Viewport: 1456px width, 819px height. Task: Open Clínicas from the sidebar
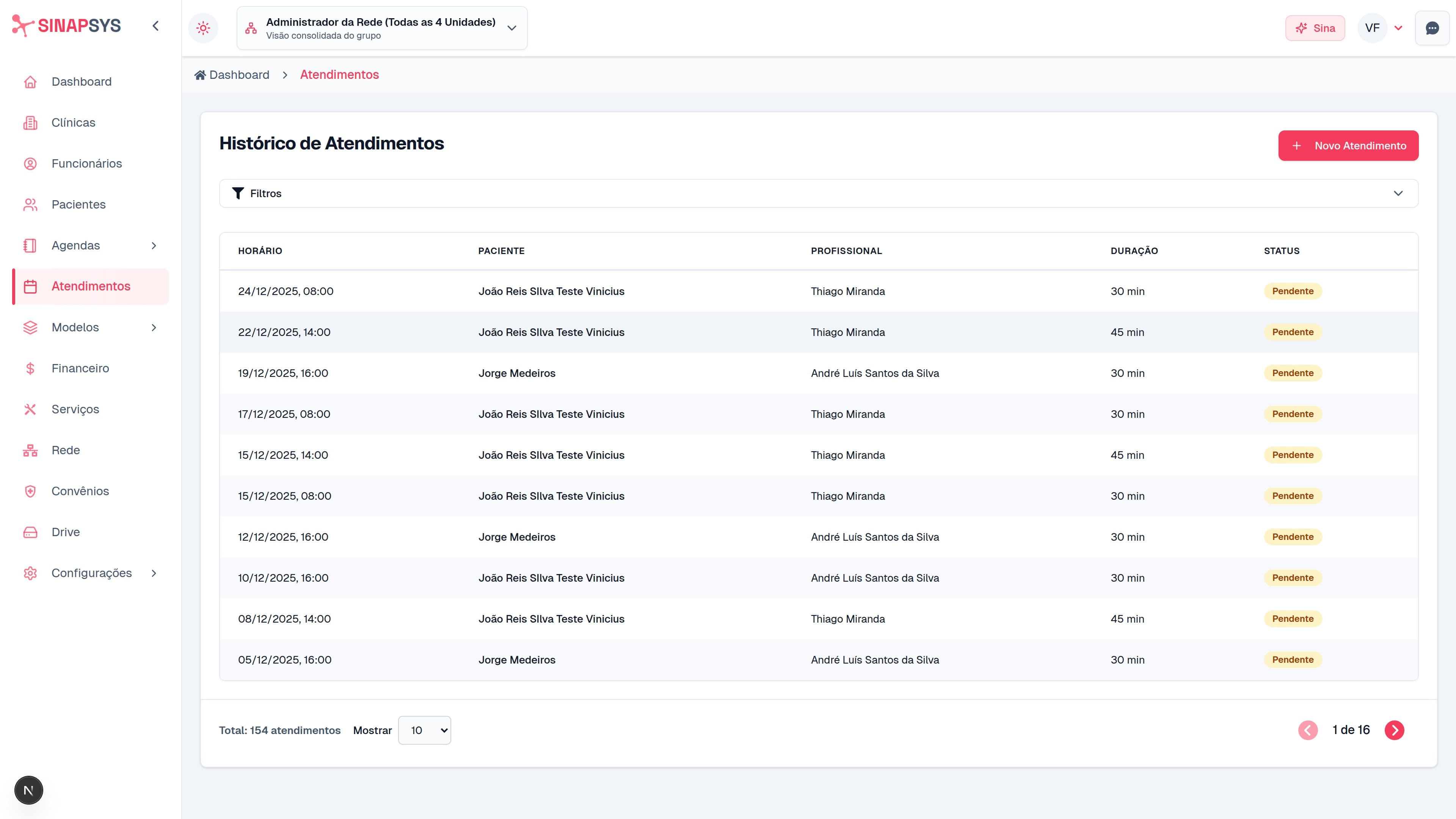click(74, 122)
